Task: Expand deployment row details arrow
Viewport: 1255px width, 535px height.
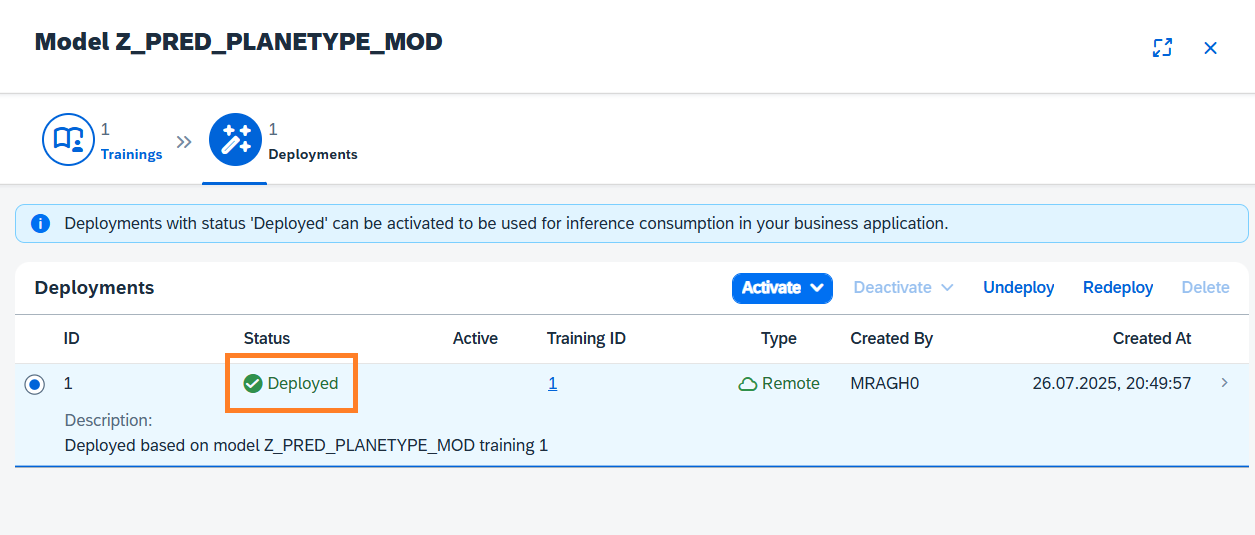Action: point(1225,383)
